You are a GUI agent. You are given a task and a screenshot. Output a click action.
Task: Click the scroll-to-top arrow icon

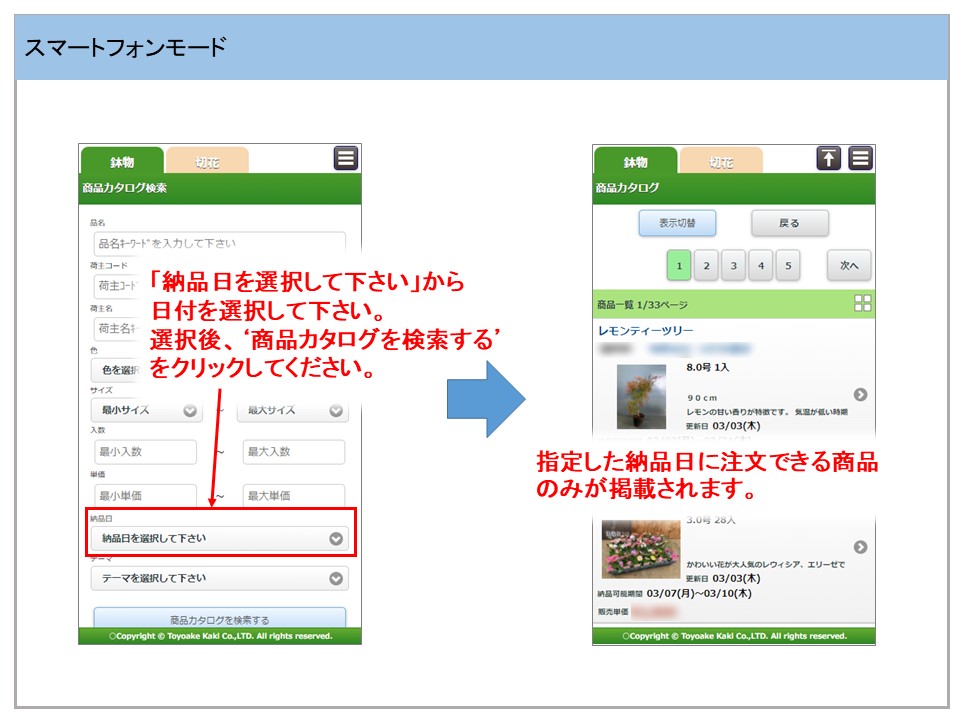click(828, 158)
